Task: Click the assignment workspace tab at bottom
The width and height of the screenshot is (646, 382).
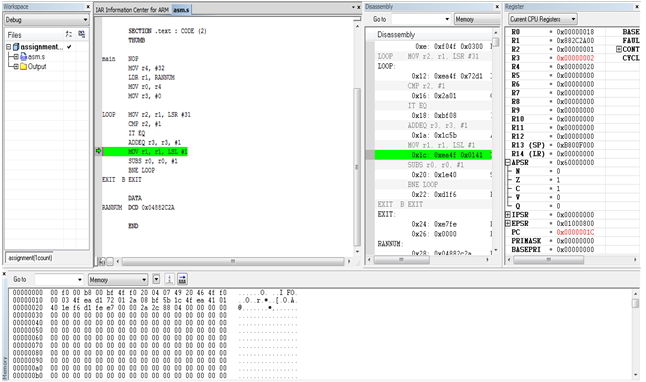Action: (x=30, y=258)
